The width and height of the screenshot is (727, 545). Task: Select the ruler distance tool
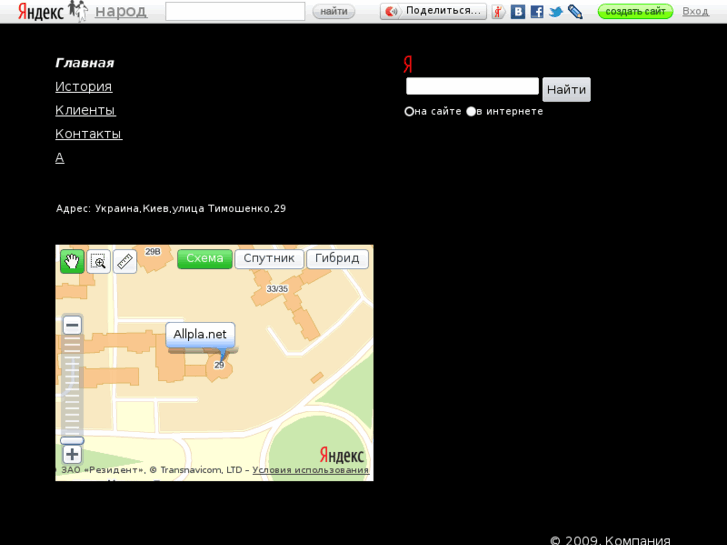click(x=125, y=262)
